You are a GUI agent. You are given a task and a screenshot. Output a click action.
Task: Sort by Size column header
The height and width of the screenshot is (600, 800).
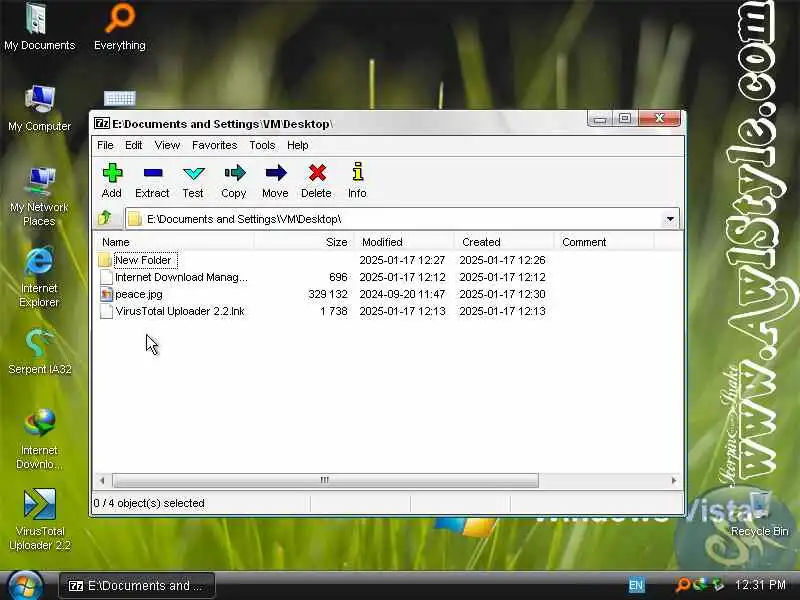[x=304, y=242]
